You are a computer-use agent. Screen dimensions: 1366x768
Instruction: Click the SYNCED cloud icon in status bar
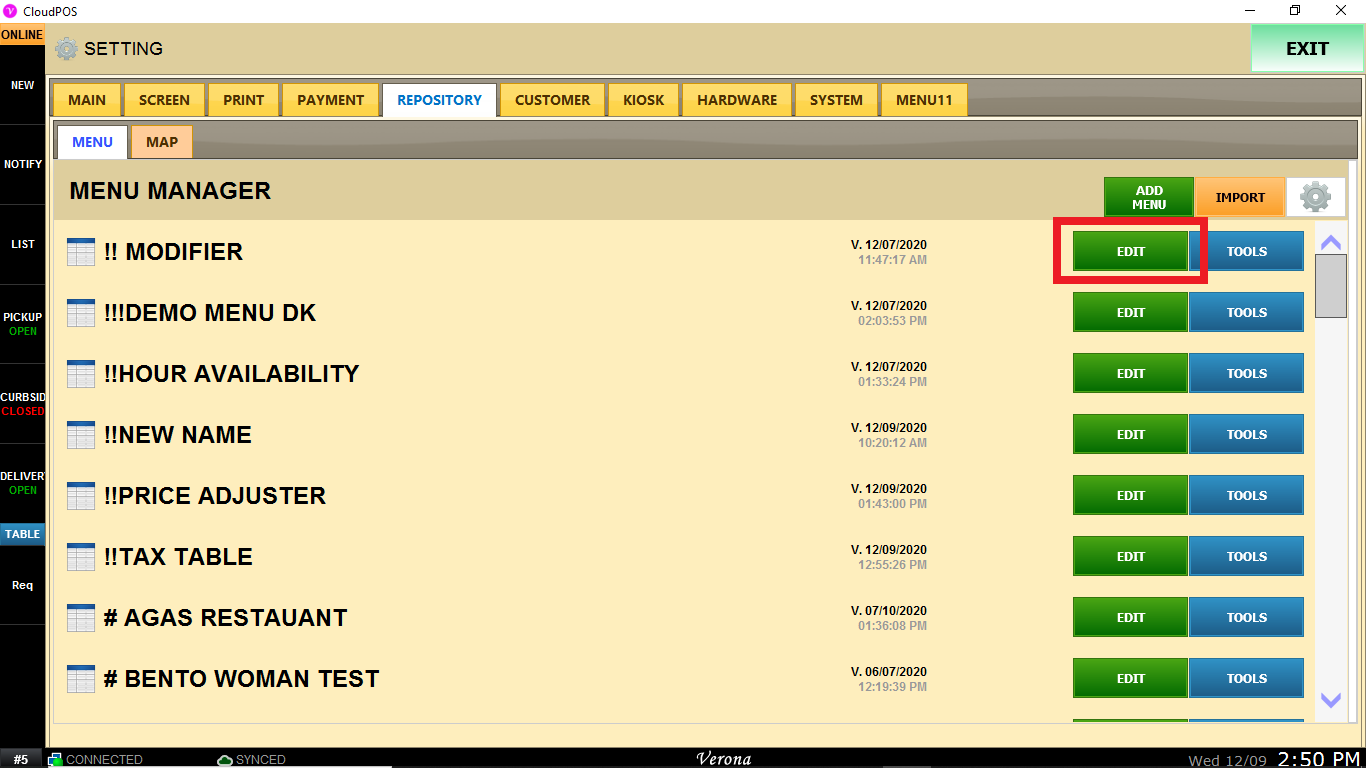[225, 760]
